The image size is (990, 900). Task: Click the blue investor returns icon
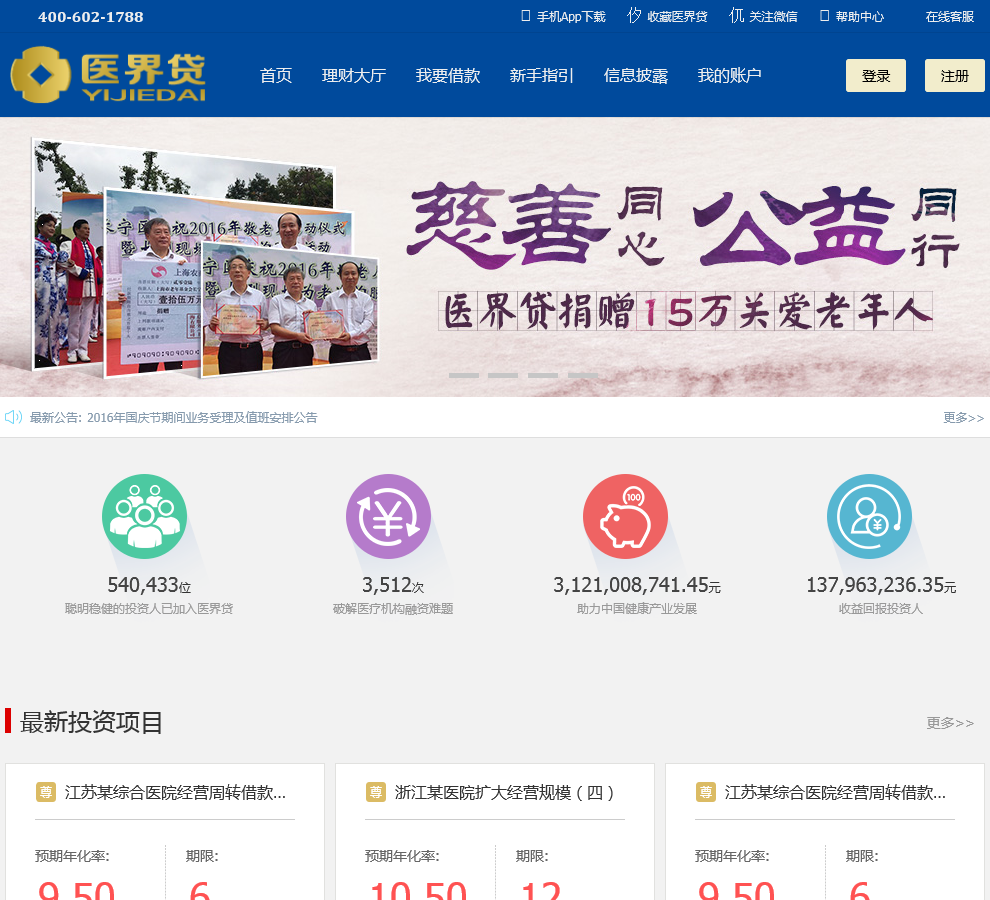[869, 516]
